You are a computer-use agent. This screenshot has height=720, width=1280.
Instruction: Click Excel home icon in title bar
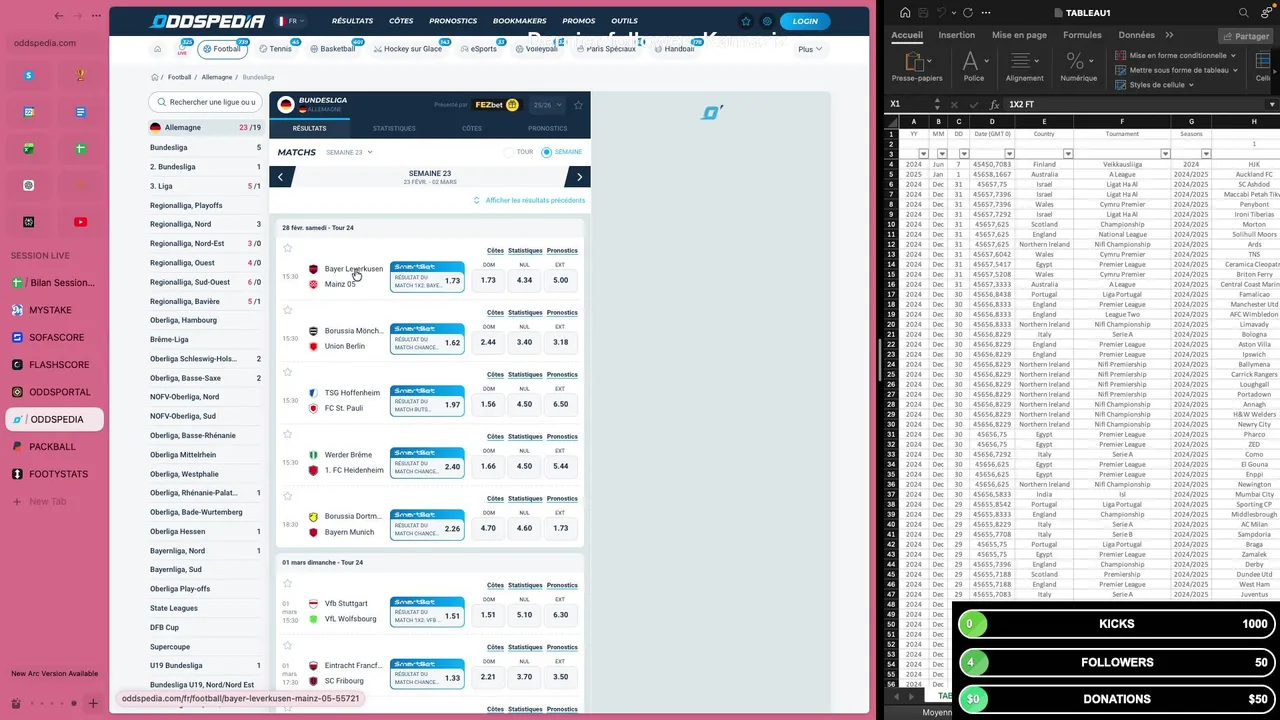coord(905,13)
